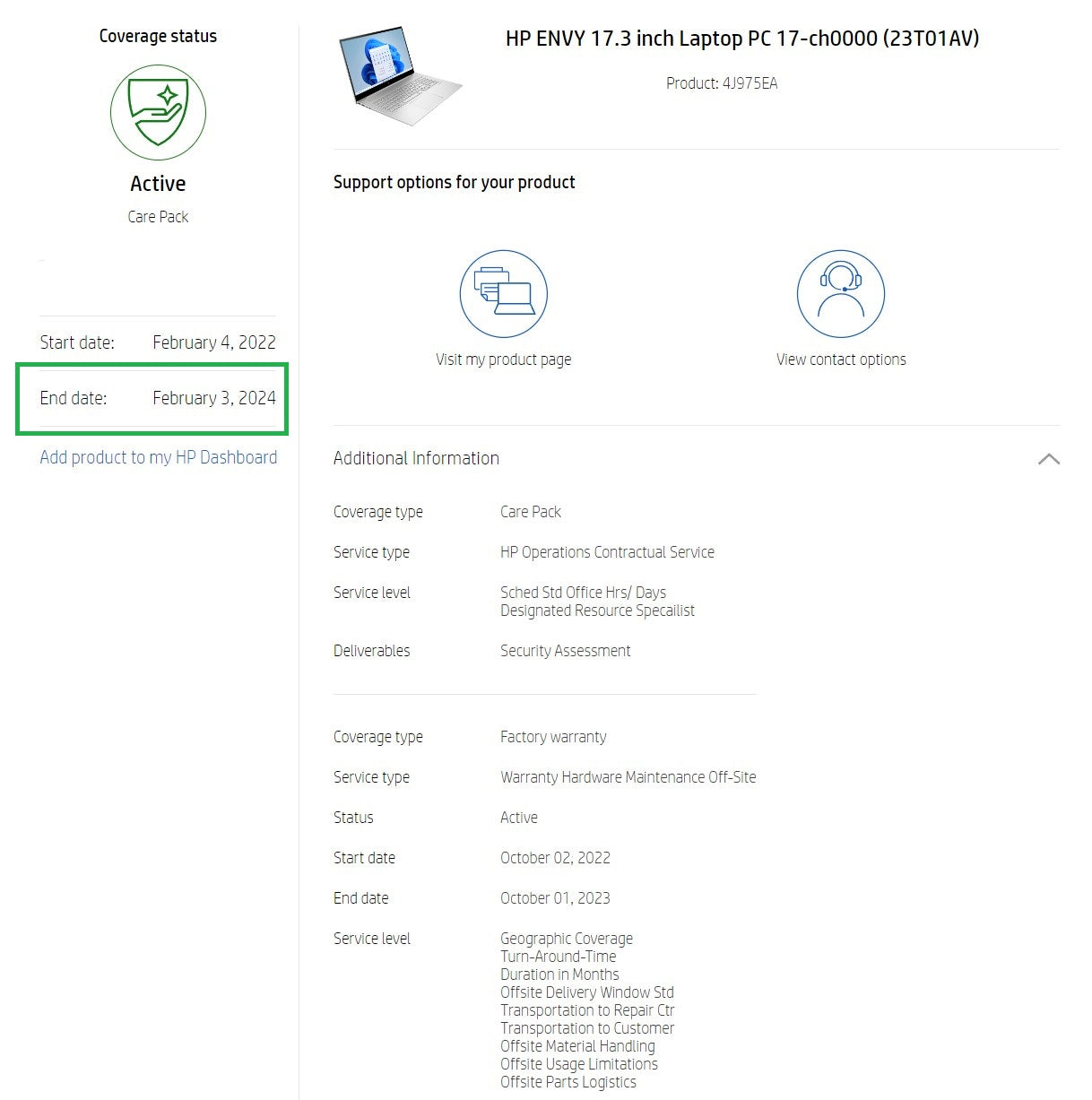
Task: Open Add product to my HP Dashboard
Action: tap(158, 457)
